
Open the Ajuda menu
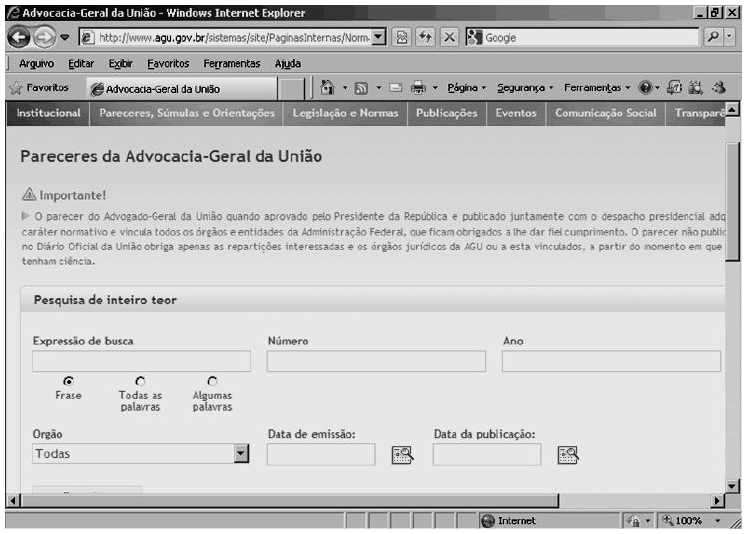click(x=287, y=63)
